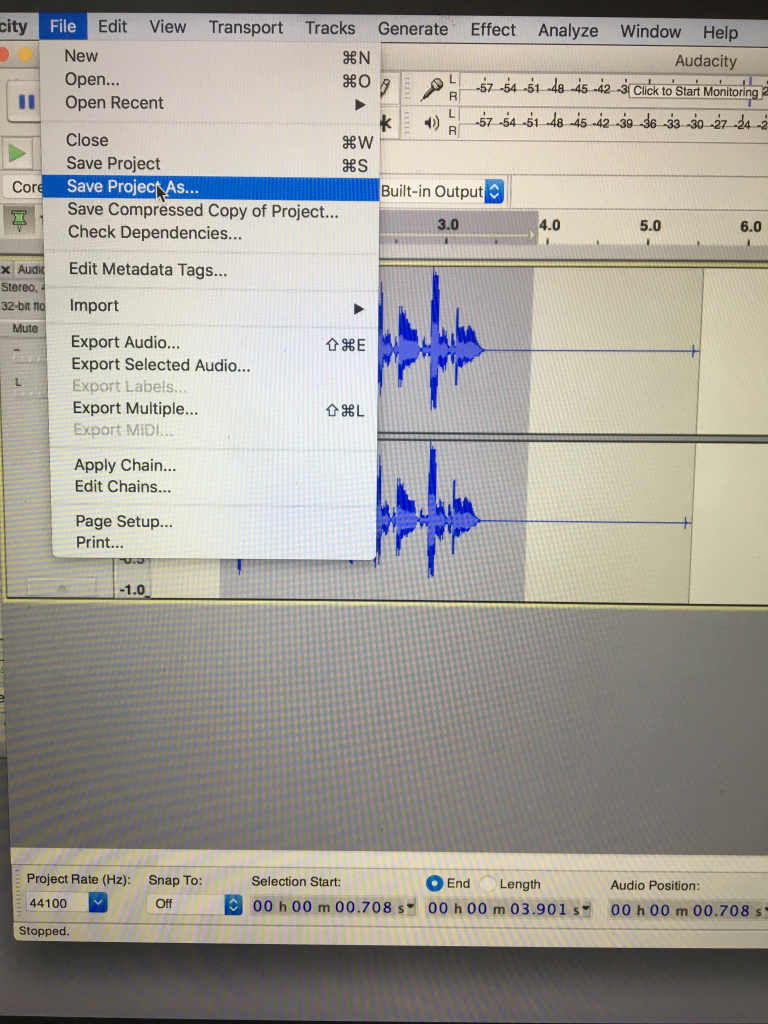Open the Generate menu
This screenshot has height=1024, width=768.
tap(413, 29)
